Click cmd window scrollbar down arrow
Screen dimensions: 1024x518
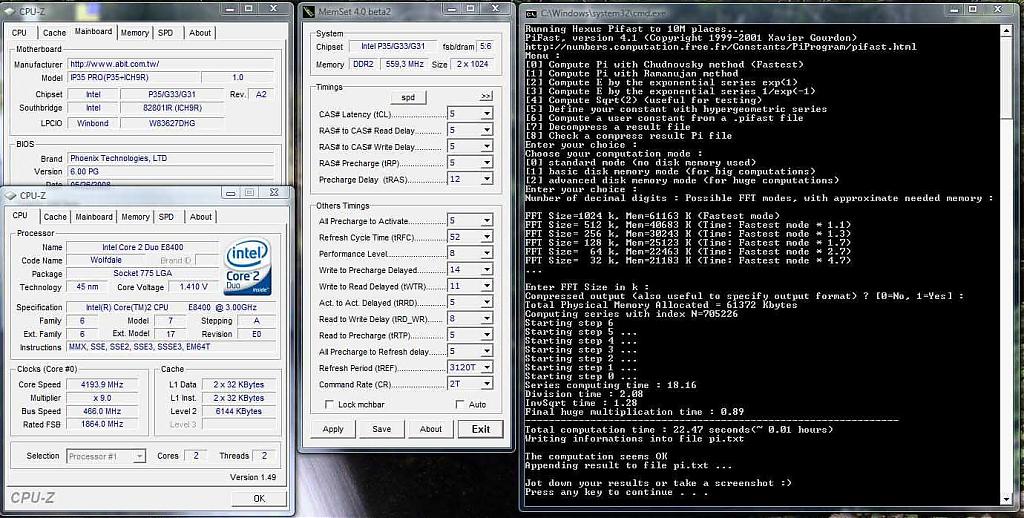(x=1006, y=500)
